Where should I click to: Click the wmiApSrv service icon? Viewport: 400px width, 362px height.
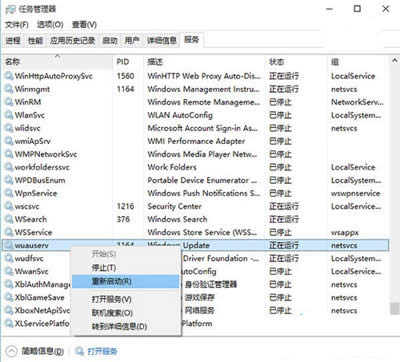(9, 141)
